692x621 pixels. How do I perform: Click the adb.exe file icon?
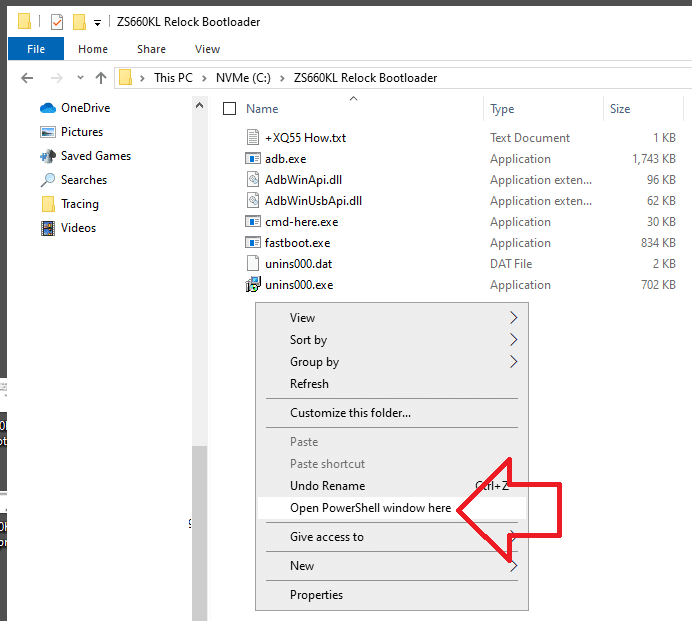click(x=253, y=159)
